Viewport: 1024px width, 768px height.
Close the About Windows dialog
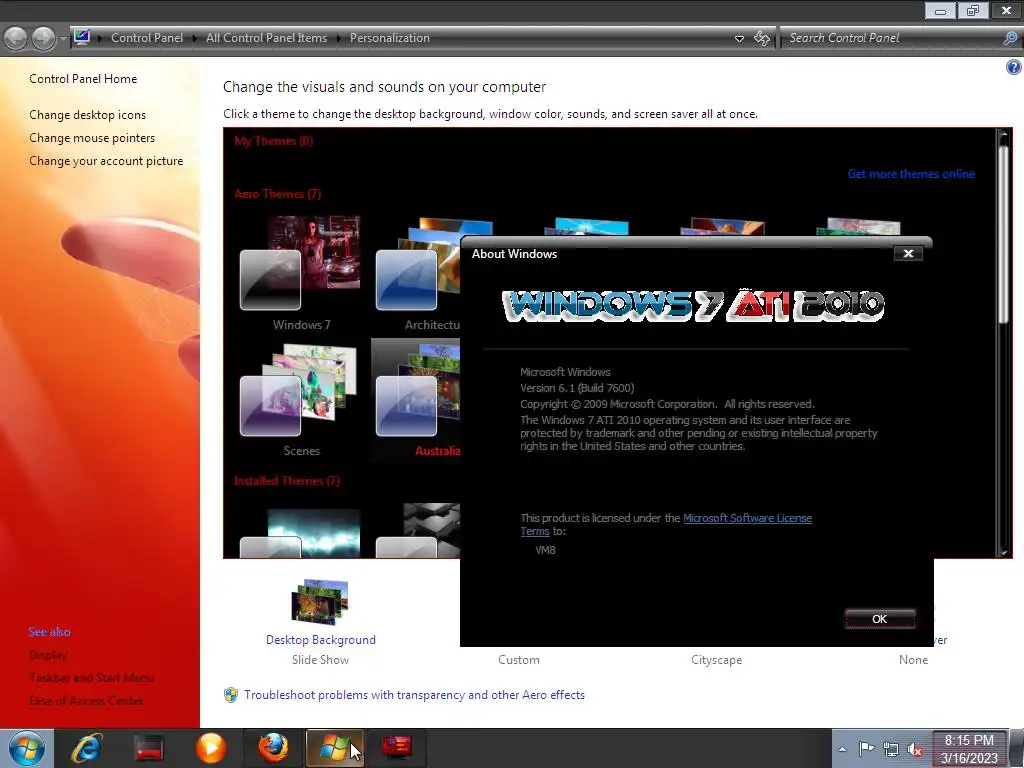pyautogui.click(x=908, y=253)
